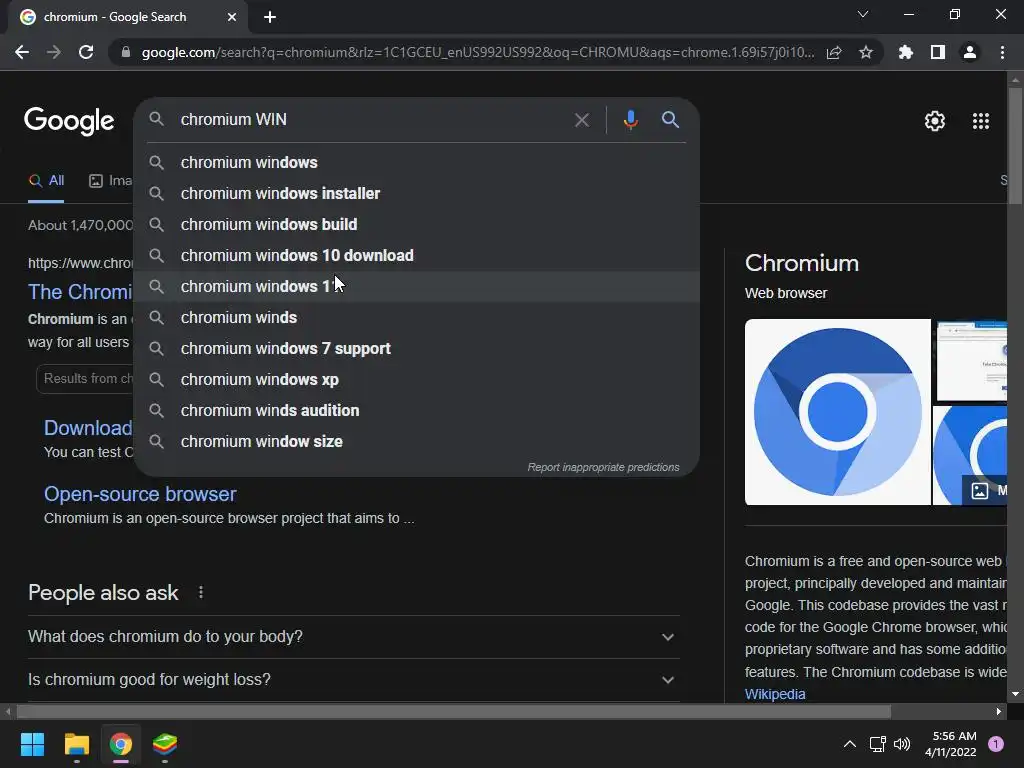The image size is (1024, 768).
Task: Focus the address bar URL
Action: pyautogui.click(x=477, y=52)
